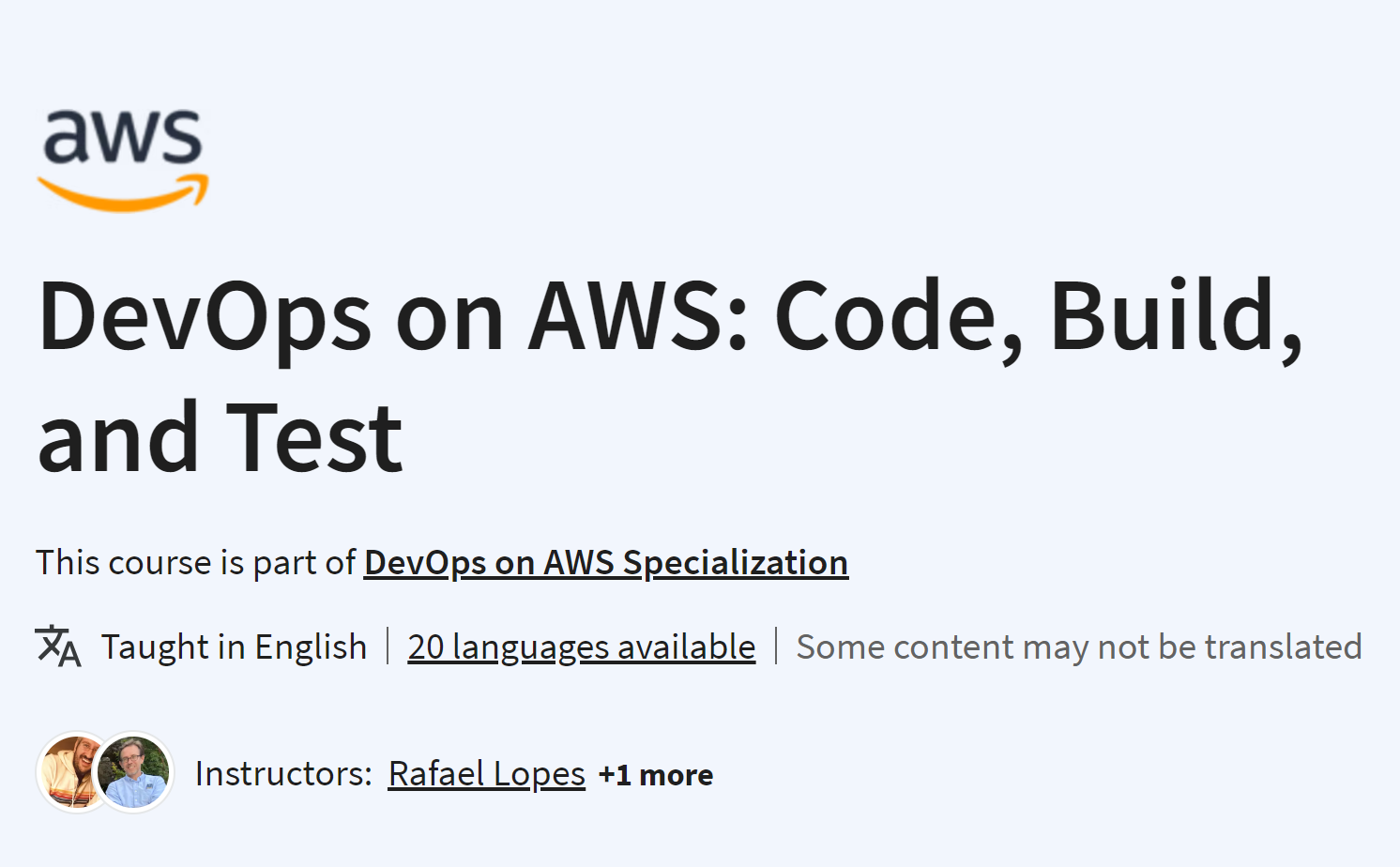Click the Instructors label
This screenshot has height=867, width=1400.
pos(282,774)
